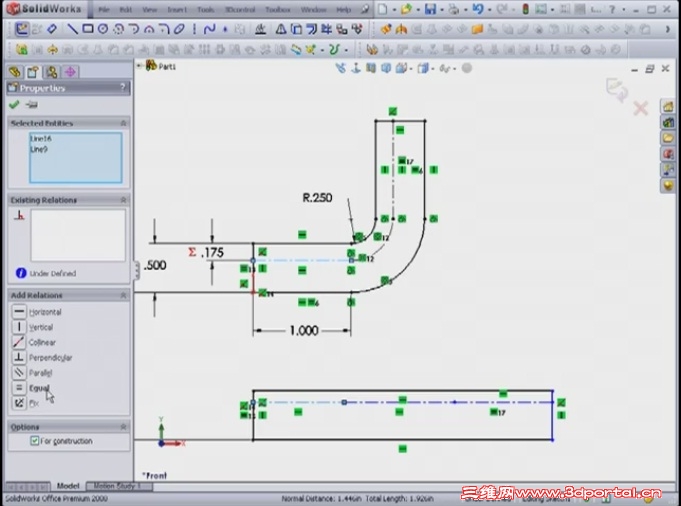The width and height of the screenshot is (681, 506).
Task: Select the Centerline tool
Action: (194, 29)
